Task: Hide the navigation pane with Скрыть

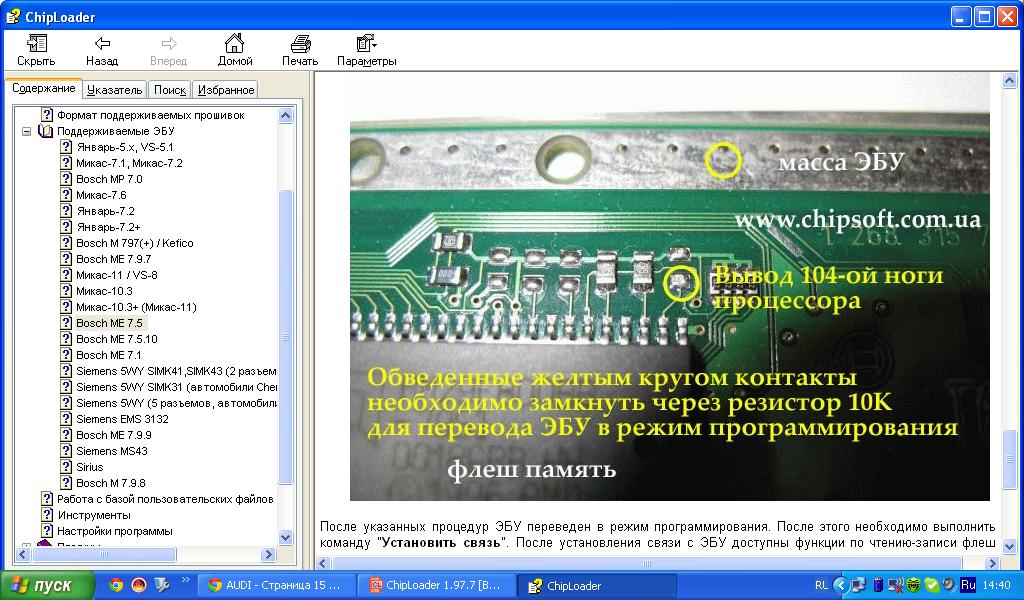Action: pyautogui.click(x=36, y=50)
